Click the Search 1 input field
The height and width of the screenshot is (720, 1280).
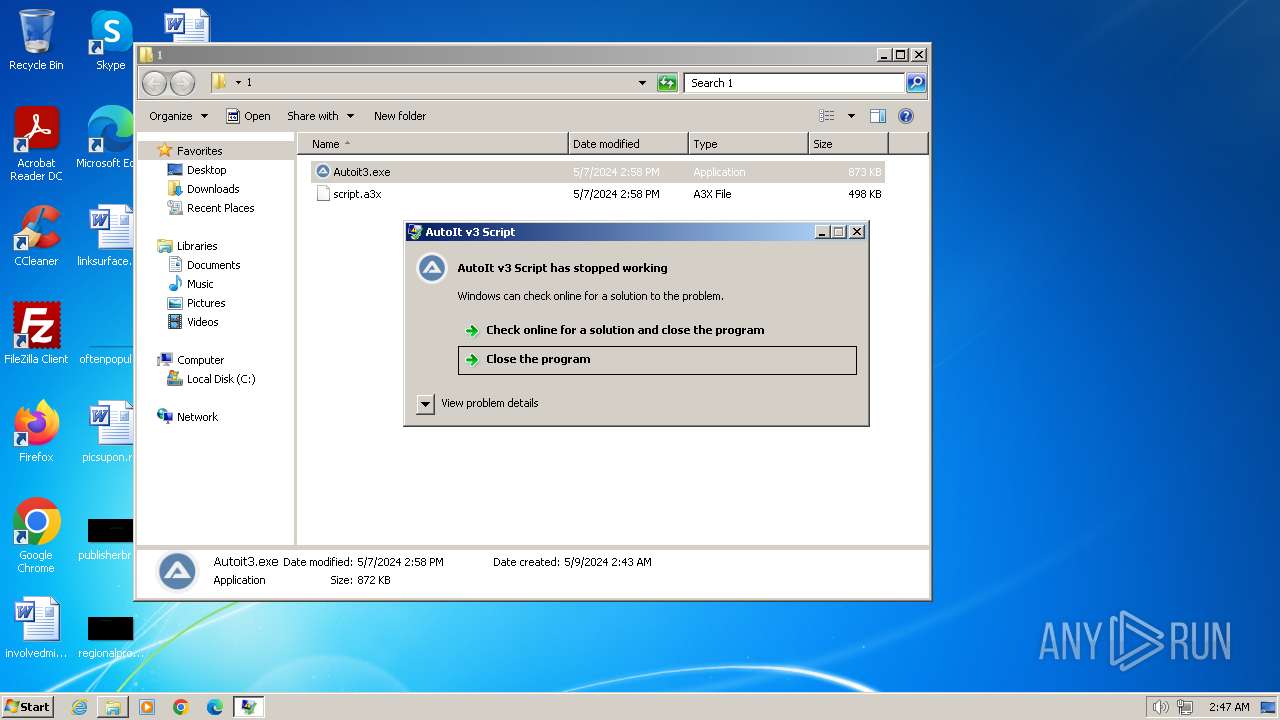(795, 83)
